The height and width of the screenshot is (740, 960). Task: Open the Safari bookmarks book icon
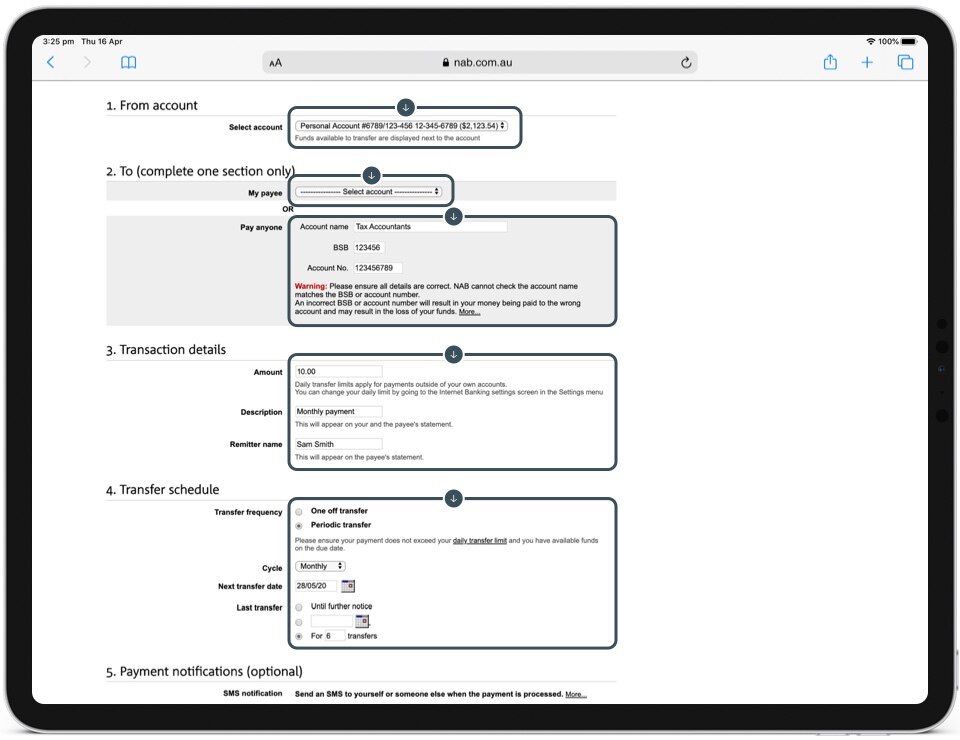click(x=128, y=62)
